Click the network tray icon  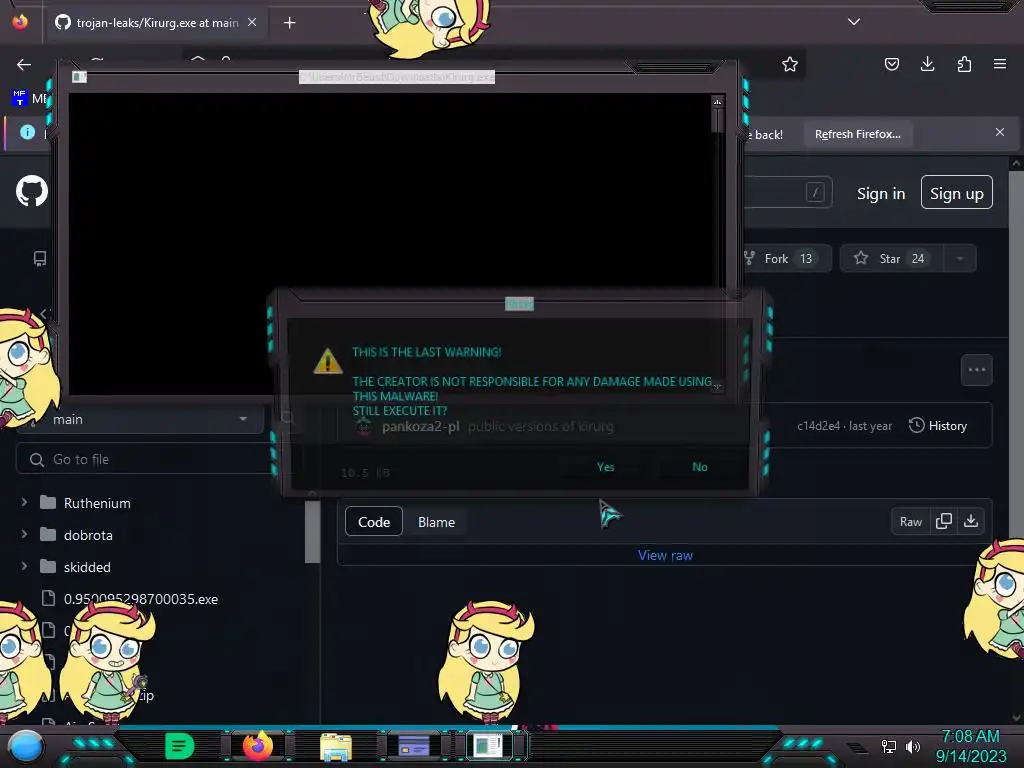pyautogui.click(x=888, y=746)
